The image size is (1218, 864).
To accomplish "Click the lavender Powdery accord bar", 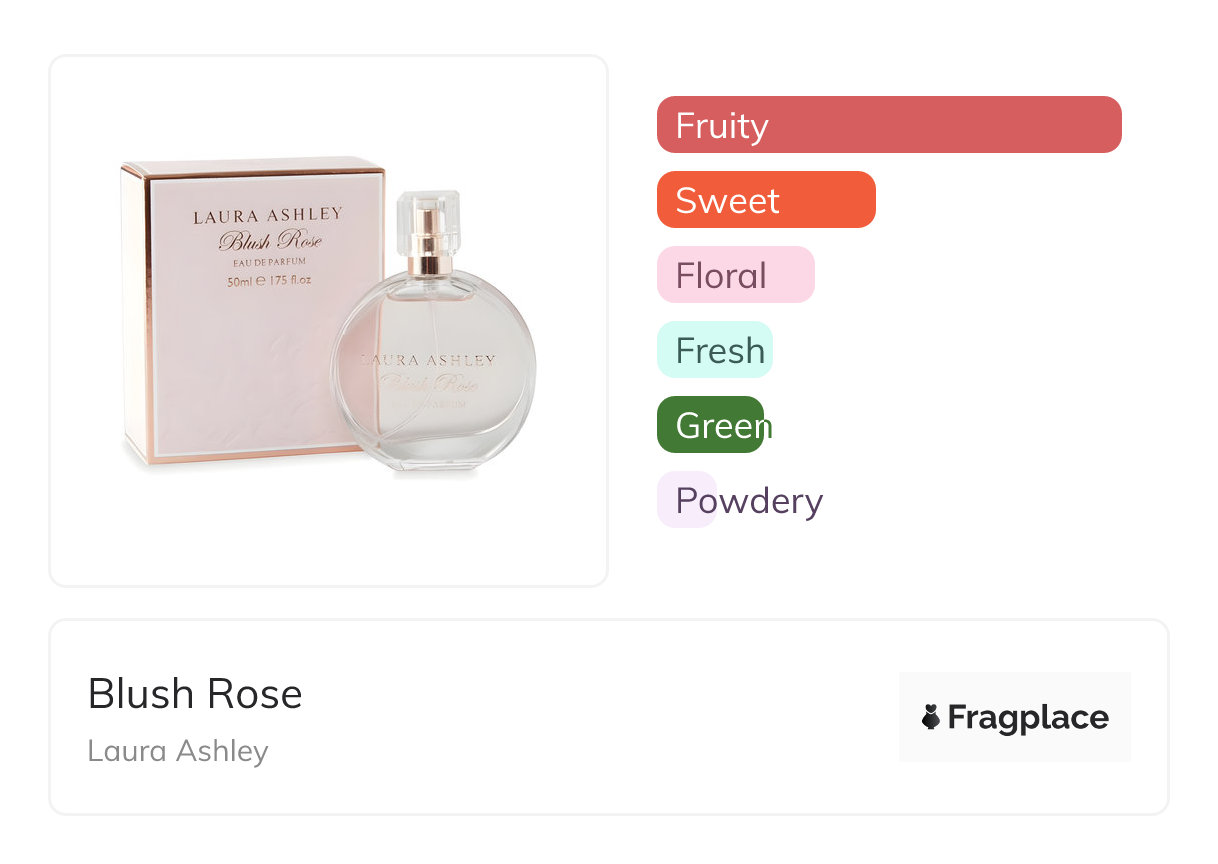I will point(686,500).
